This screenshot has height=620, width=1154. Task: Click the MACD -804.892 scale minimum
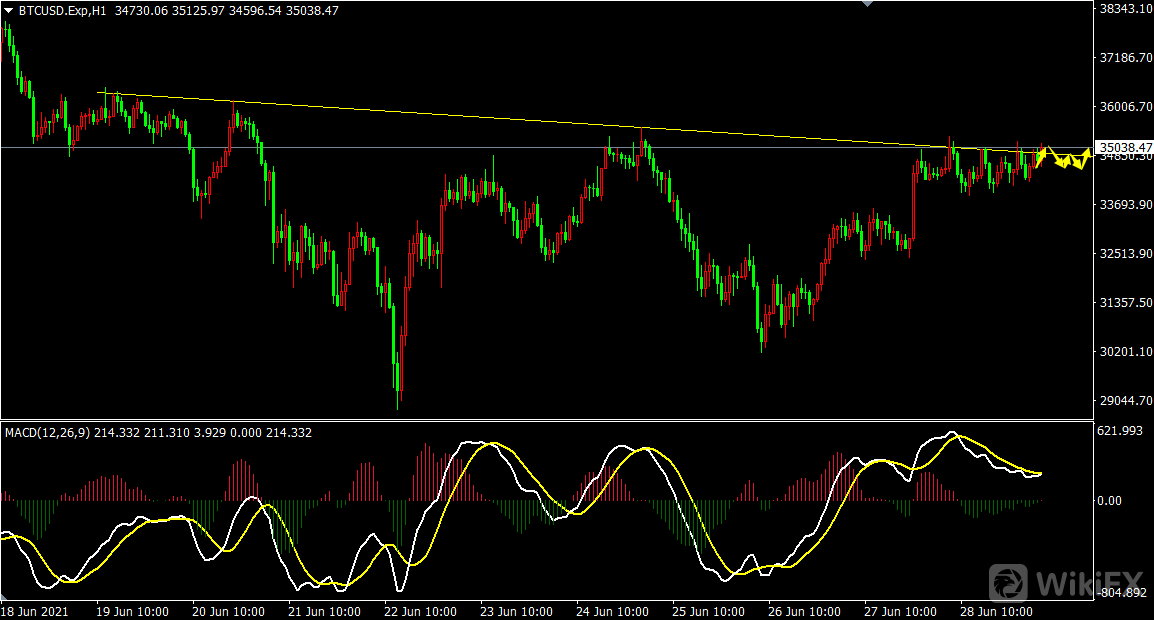point(1121,594)
